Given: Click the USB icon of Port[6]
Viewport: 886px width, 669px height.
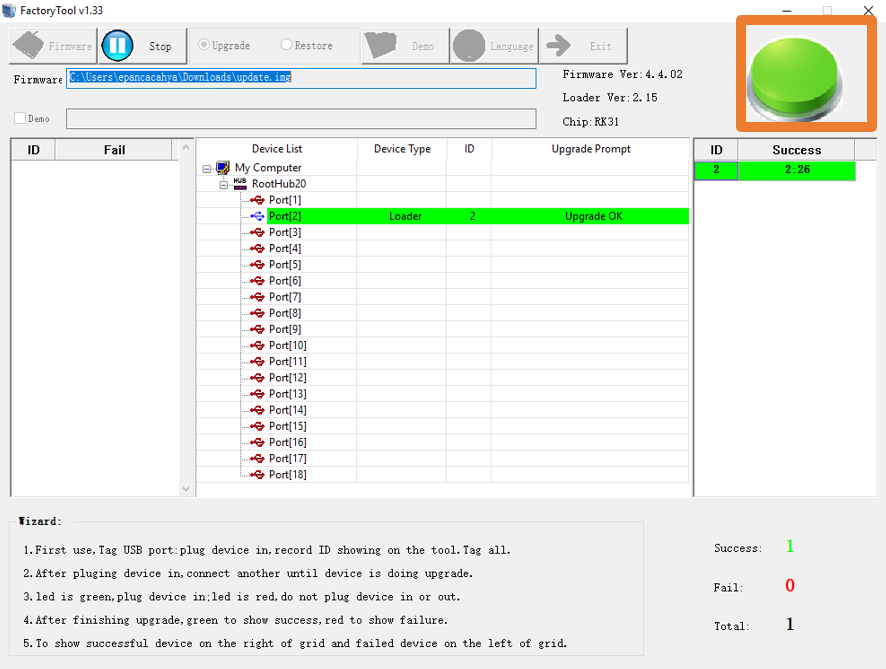Looking at the screenshot, I should click(x=257, y=281).
